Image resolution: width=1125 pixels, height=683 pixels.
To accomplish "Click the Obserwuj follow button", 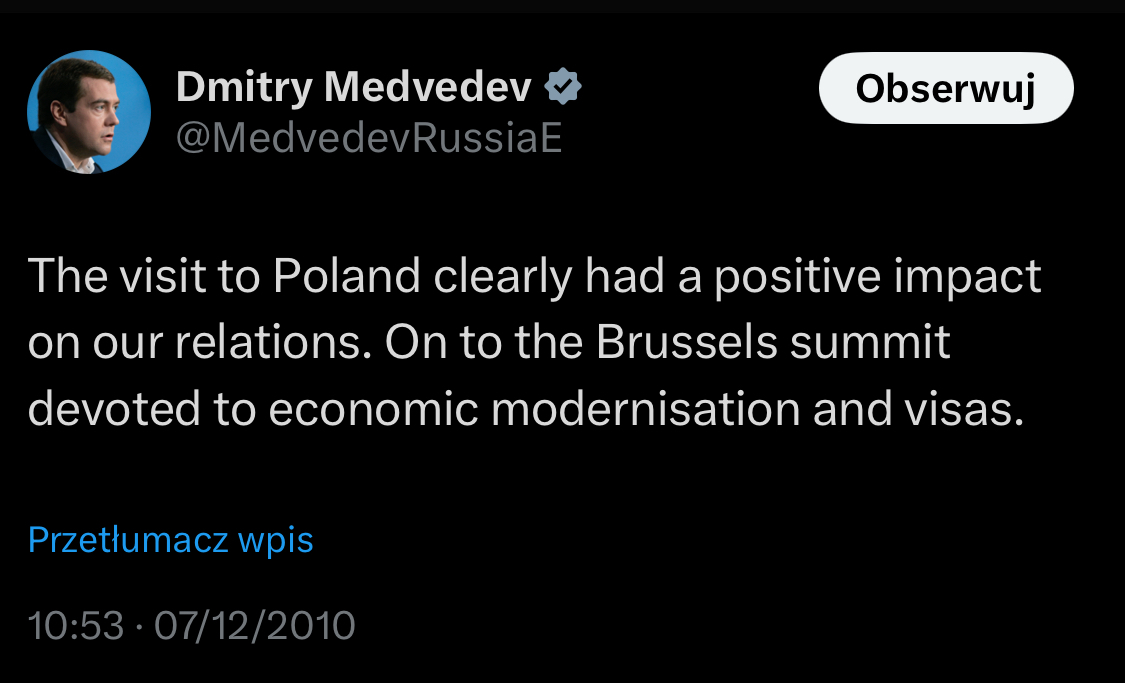I will click(945, 89).
